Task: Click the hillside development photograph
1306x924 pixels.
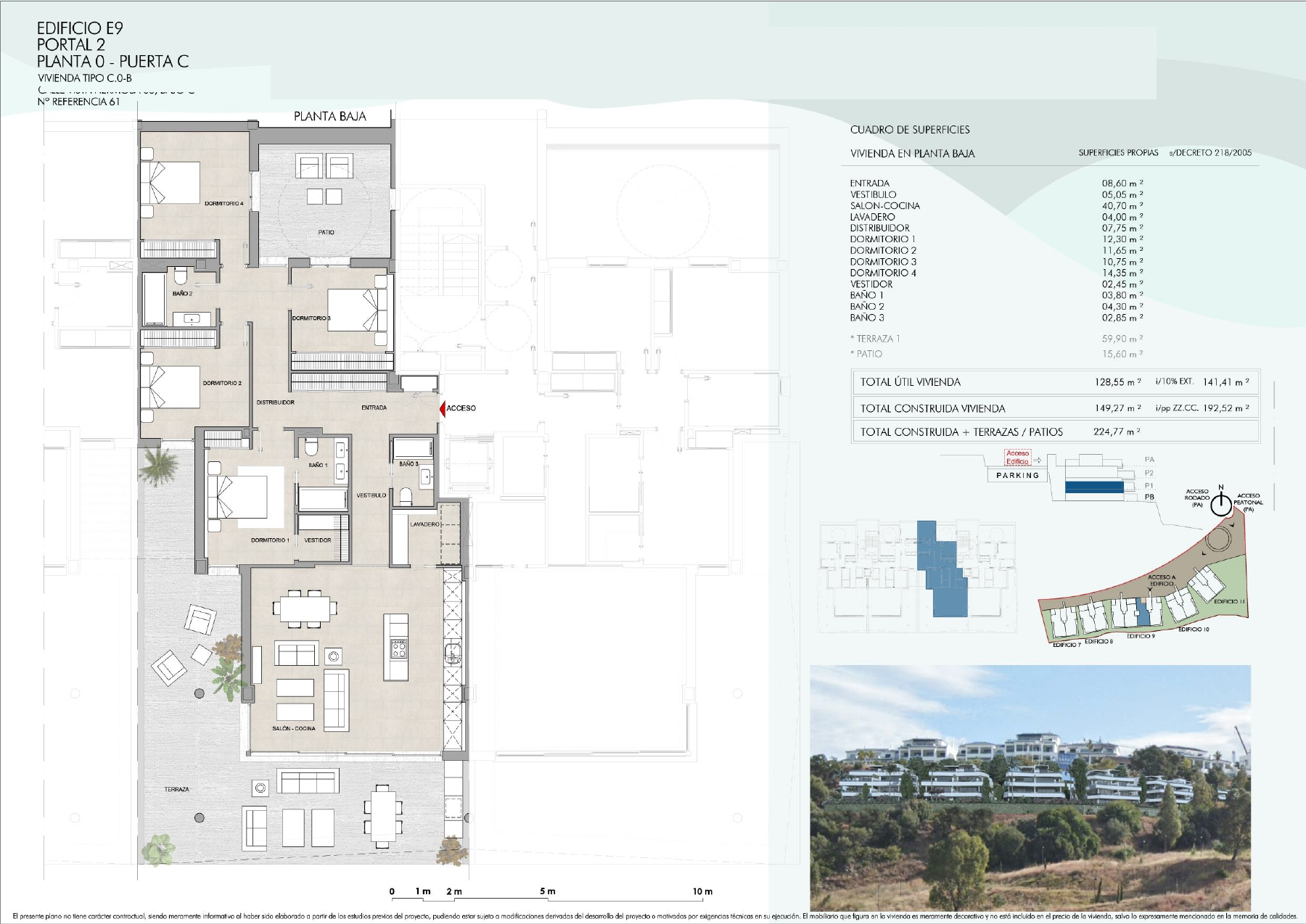Action: coord(1030,787)
